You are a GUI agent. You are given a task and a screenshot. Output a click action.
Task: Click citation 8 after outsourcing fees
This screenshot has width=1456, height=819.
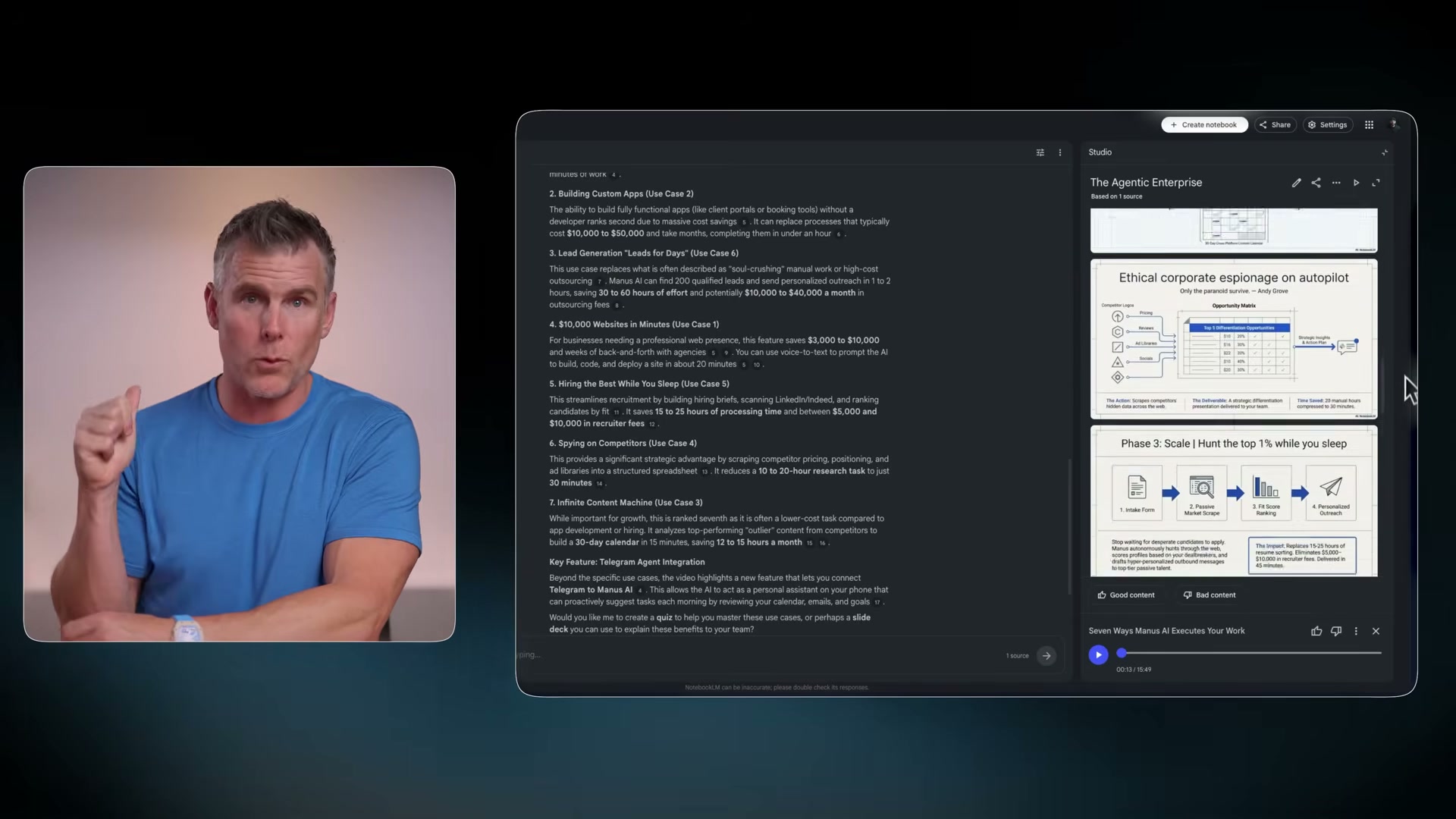[617, 306]
